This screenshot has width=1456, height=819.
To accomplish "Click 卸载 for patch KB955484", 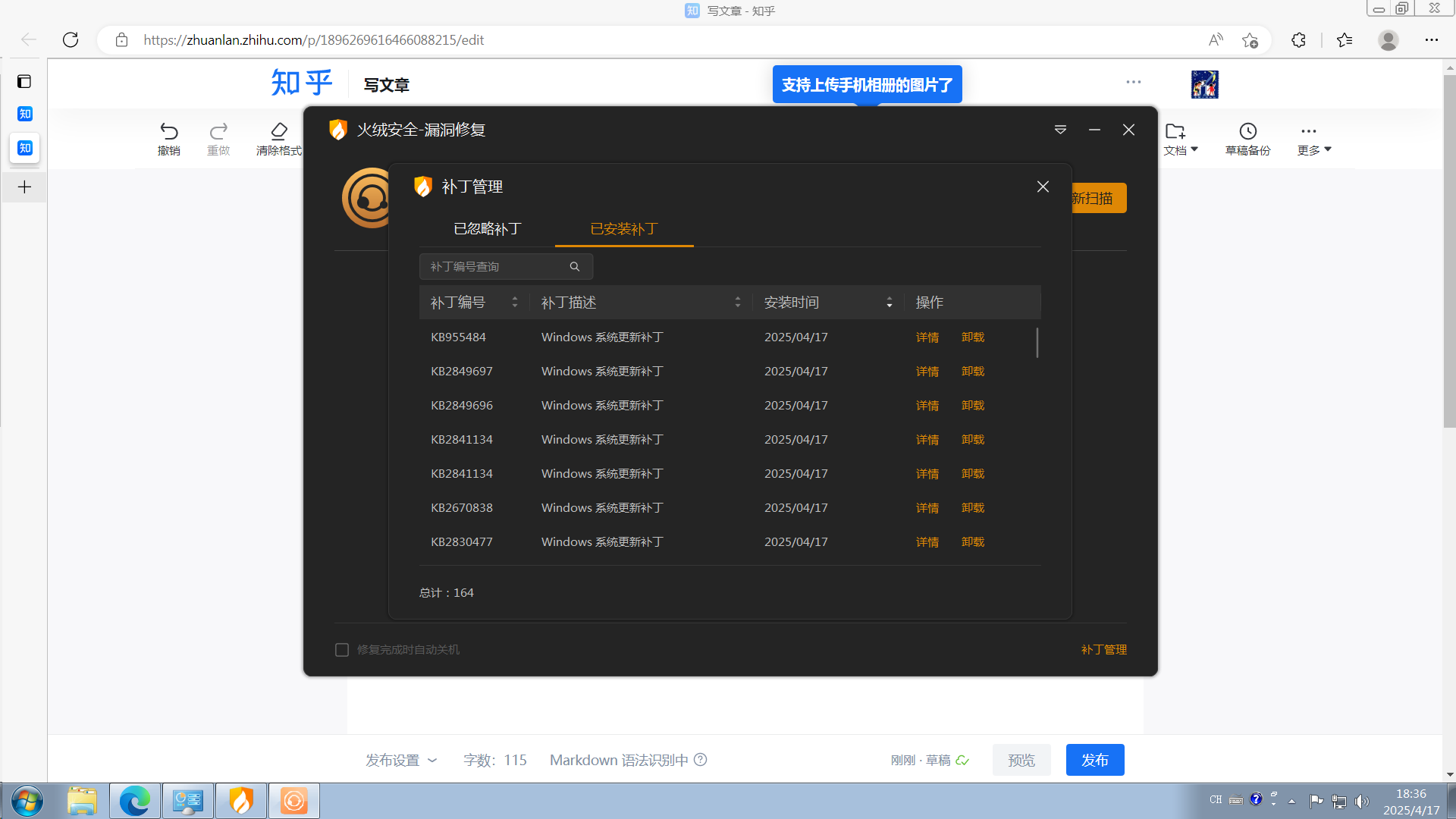I will (x=972, y=337).
